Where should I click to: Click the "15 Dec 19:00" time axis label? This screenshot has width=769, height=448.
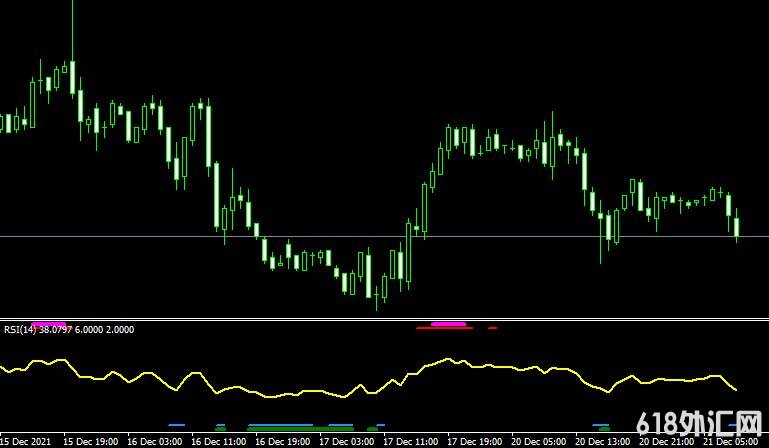click(91, 442)
